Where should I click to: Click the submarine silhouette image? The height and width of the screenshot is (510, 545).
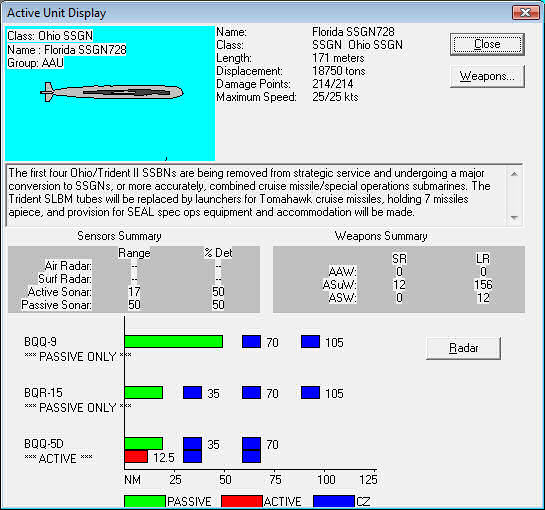click(x=112, y=92)
